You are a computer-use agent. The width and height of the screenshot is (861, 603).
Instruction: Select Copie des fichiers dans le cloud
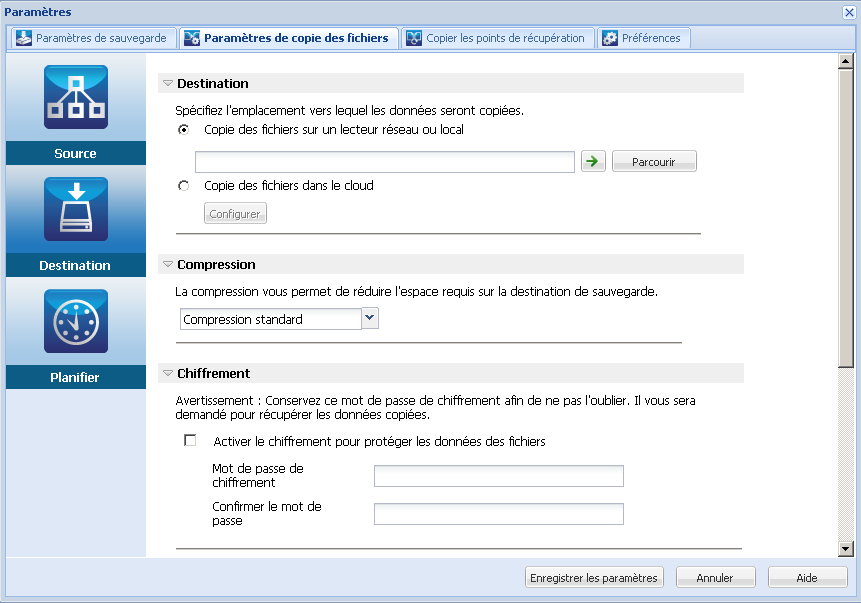[182, 185]
